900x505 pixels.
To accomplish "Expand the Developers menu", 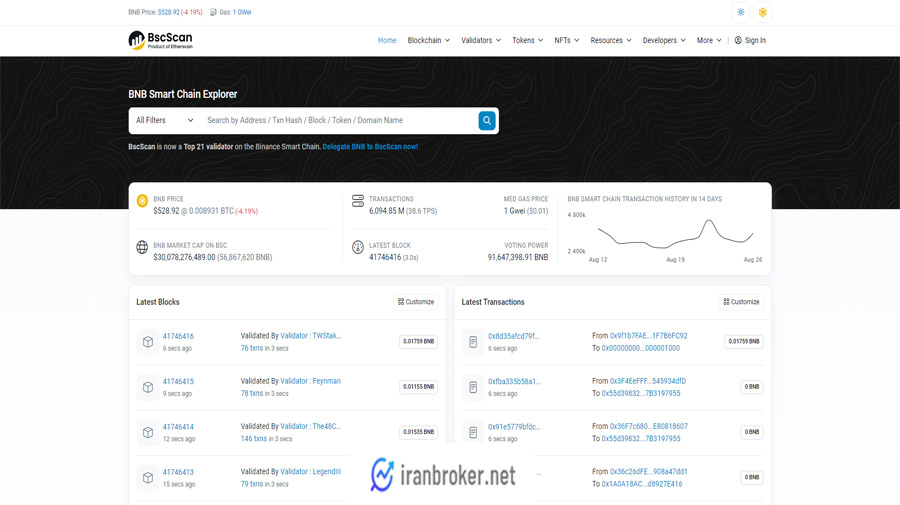I will (664, 40).
